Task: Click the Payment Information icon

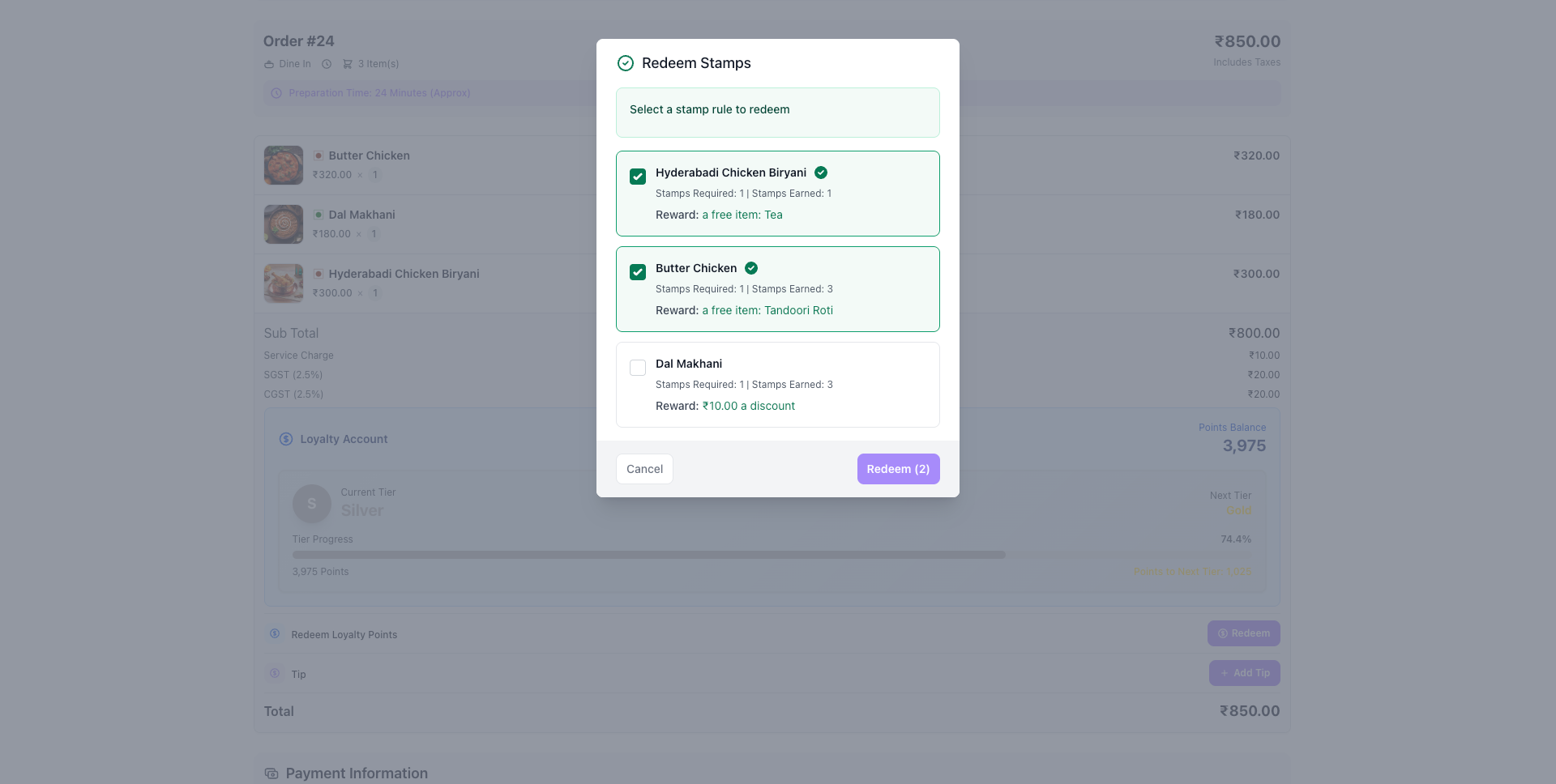Action: coord(271,773)
